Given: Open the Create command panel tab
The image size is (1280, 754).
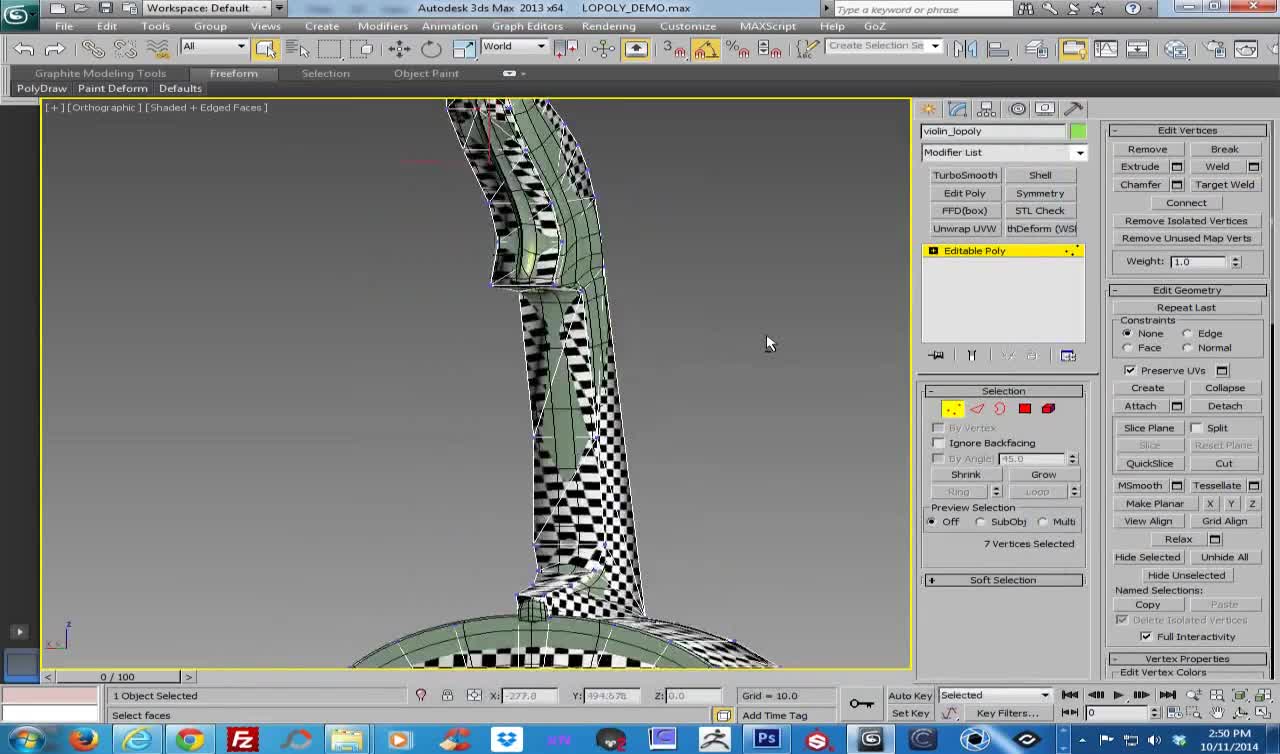Looking at the screenshot, I should coord(929,109).
